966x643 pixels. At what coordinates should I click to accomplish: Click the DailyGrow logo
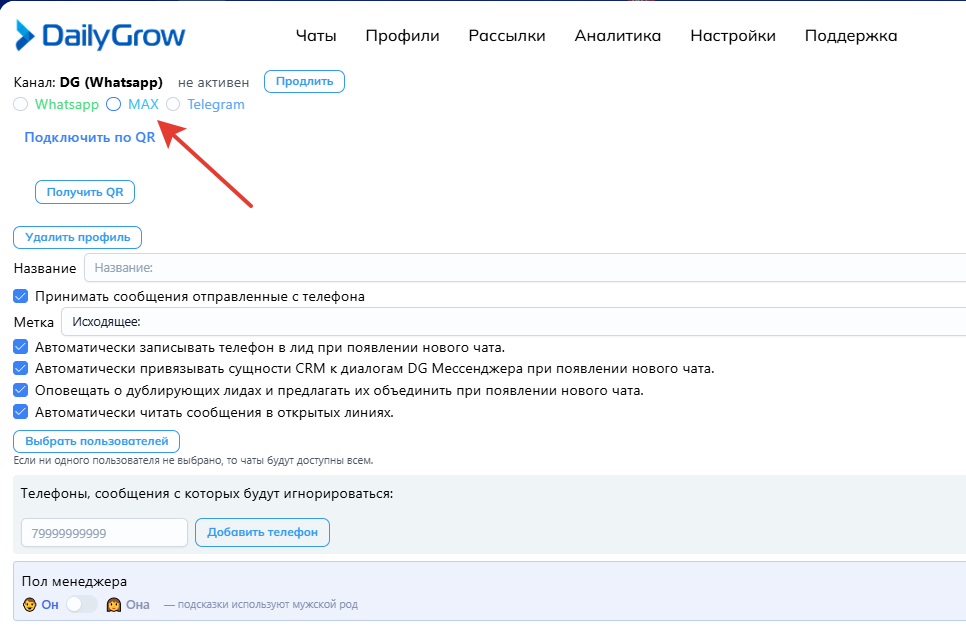click(x=100, y=36)
